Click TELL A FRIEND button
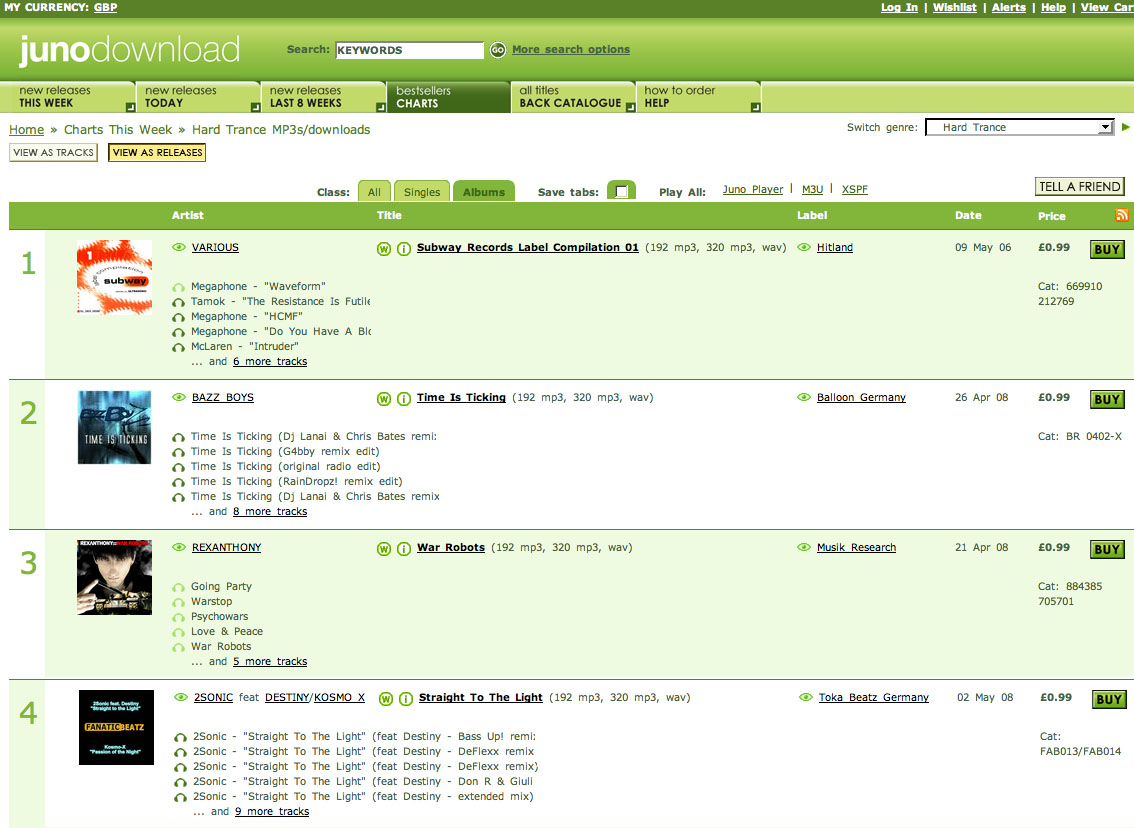The width and height of the screenshot is (1134, 828). (1080, 187)
